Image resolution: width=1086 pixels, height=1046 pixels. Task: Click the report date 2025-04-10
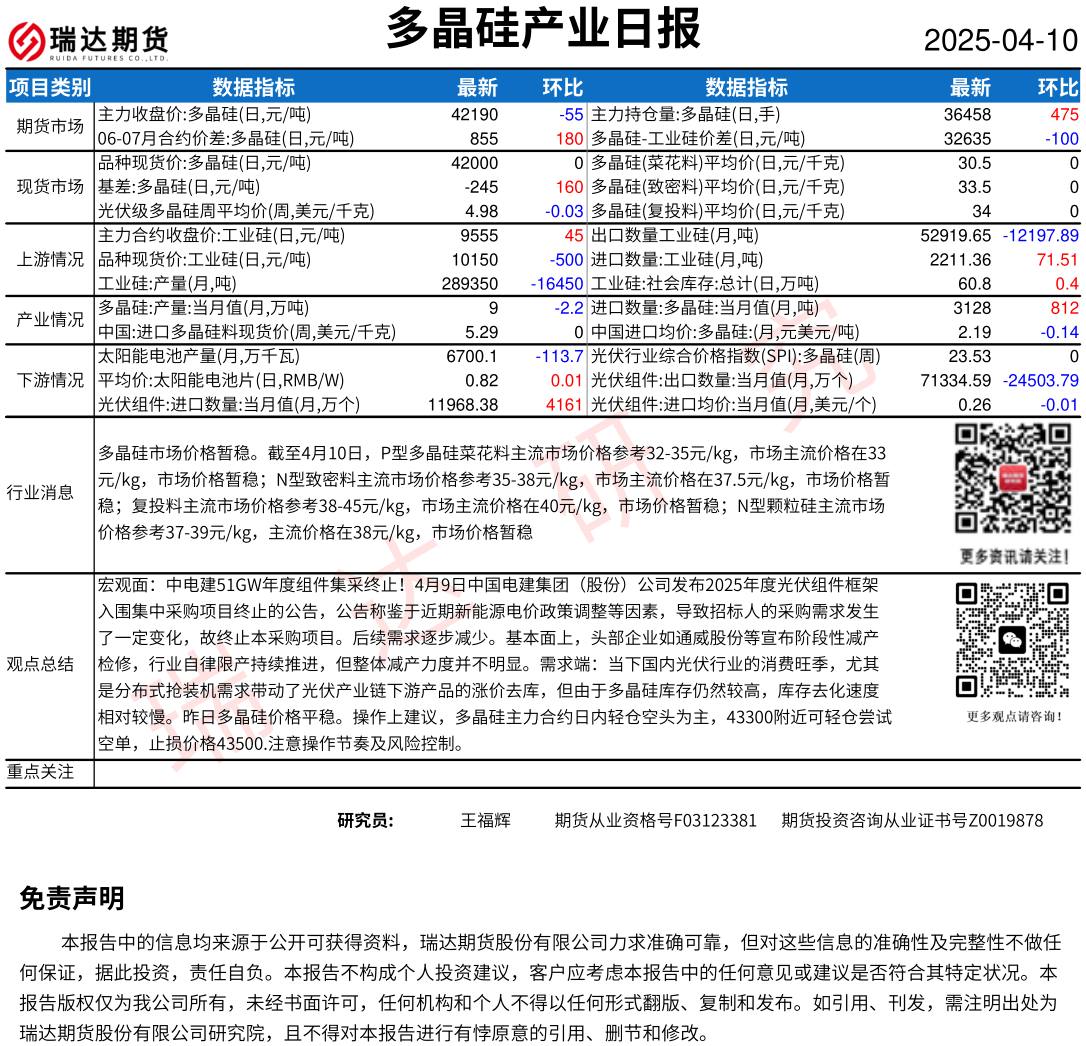[1000, 41]
